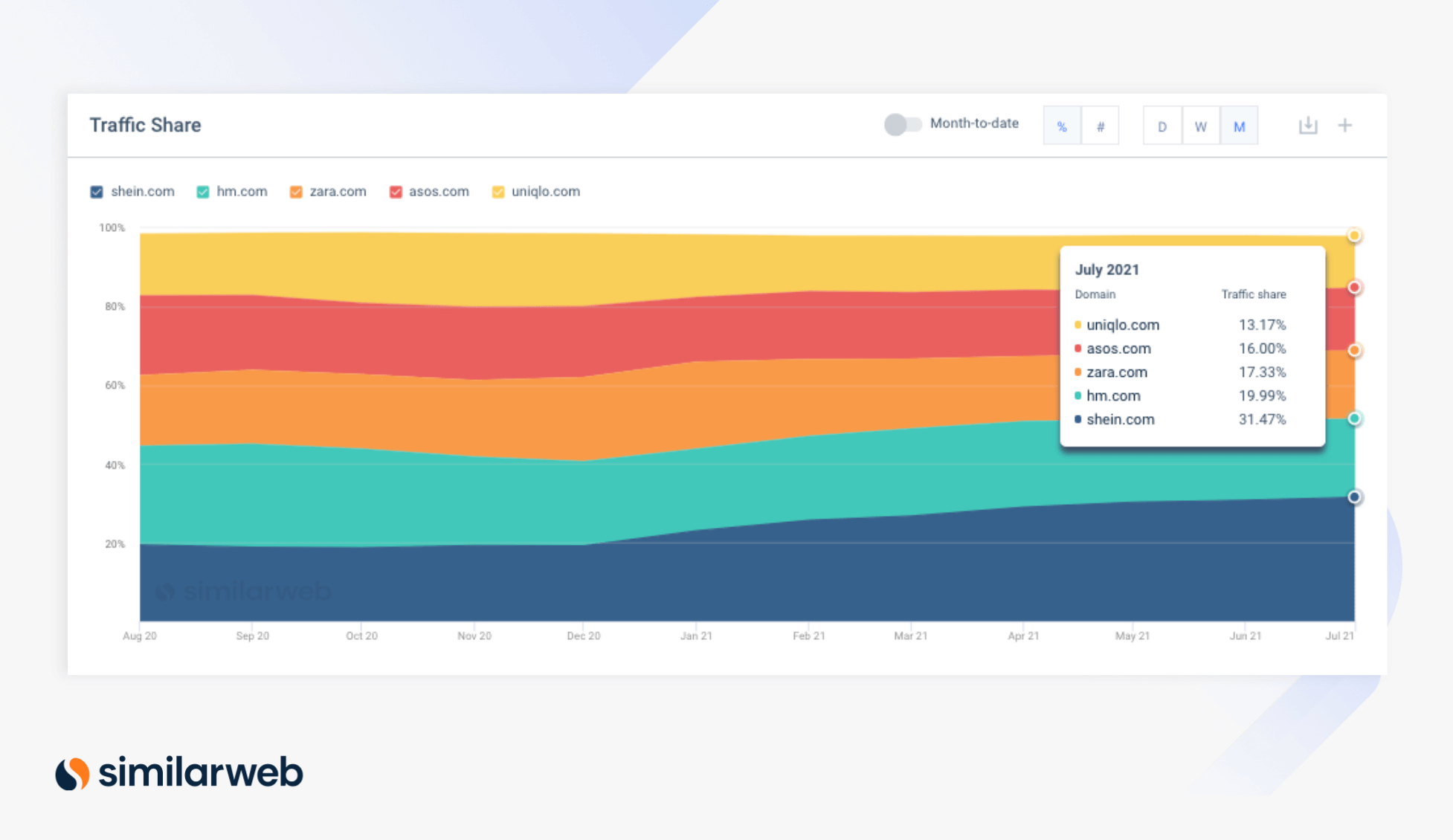
Task: Switch chart to percentage view
Action: click(1062, 126)
